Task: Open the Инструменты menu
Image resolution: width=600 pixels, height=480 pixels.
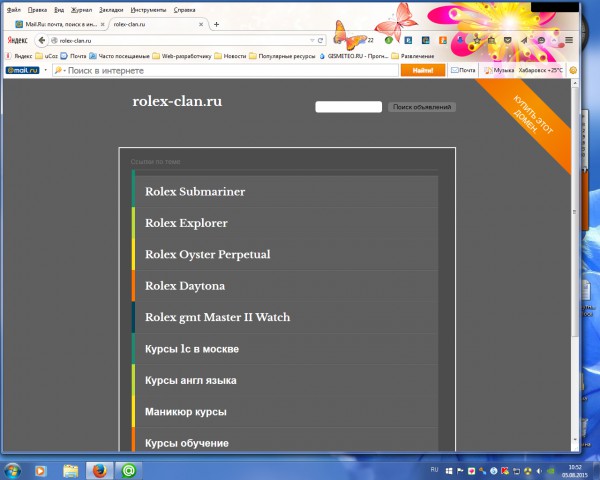Action: click(148, 10)
